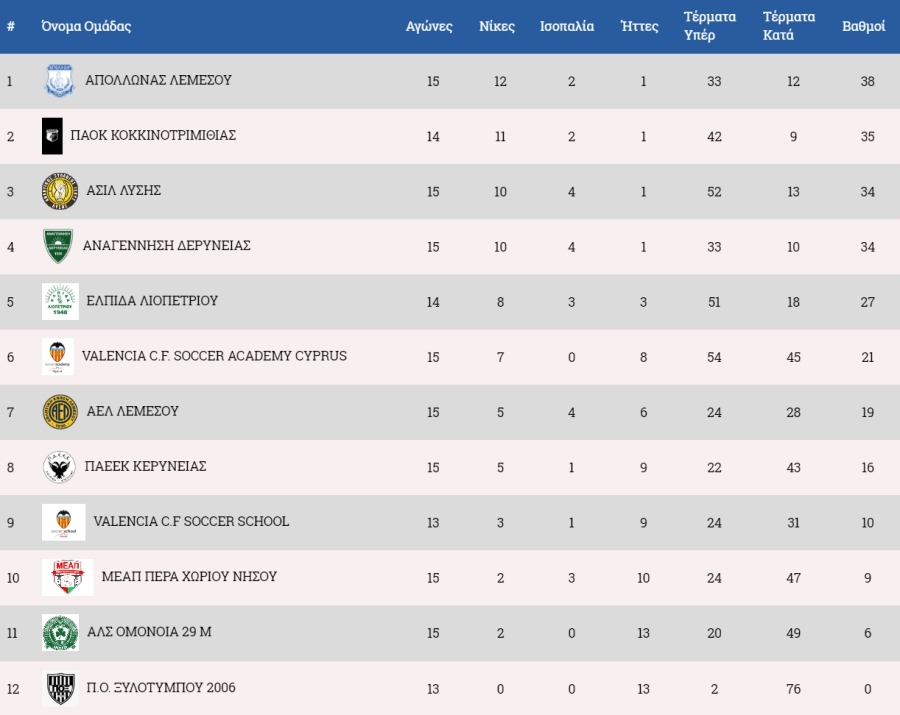Click ΠΑΟΚ ΚΟΚΚΙΝΟΤΡΙΜΙΘΙΑΣ goals-for value 42
900x715 pixels.
click(x=714, y=137)
